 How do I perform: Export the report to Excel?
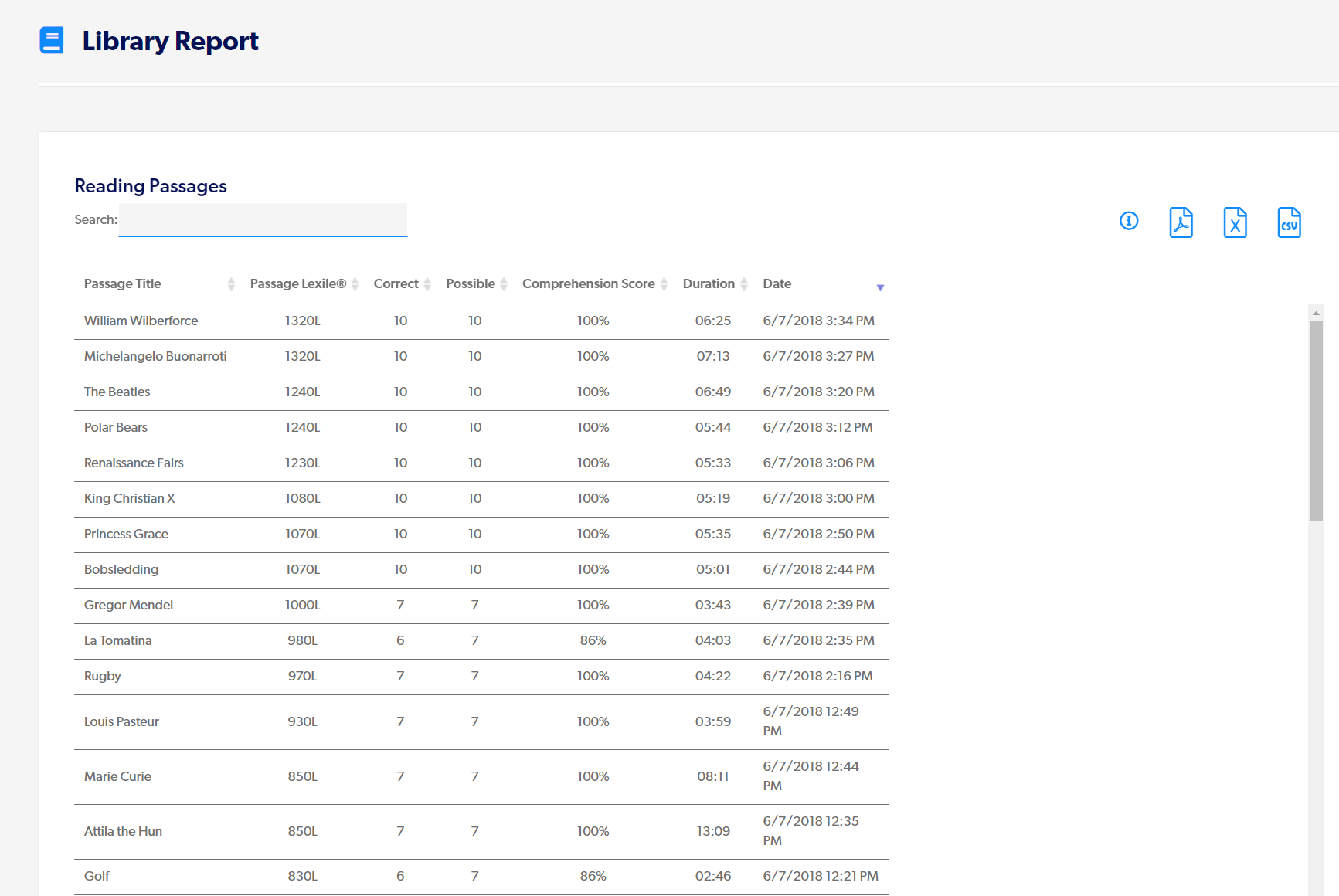1235,222
